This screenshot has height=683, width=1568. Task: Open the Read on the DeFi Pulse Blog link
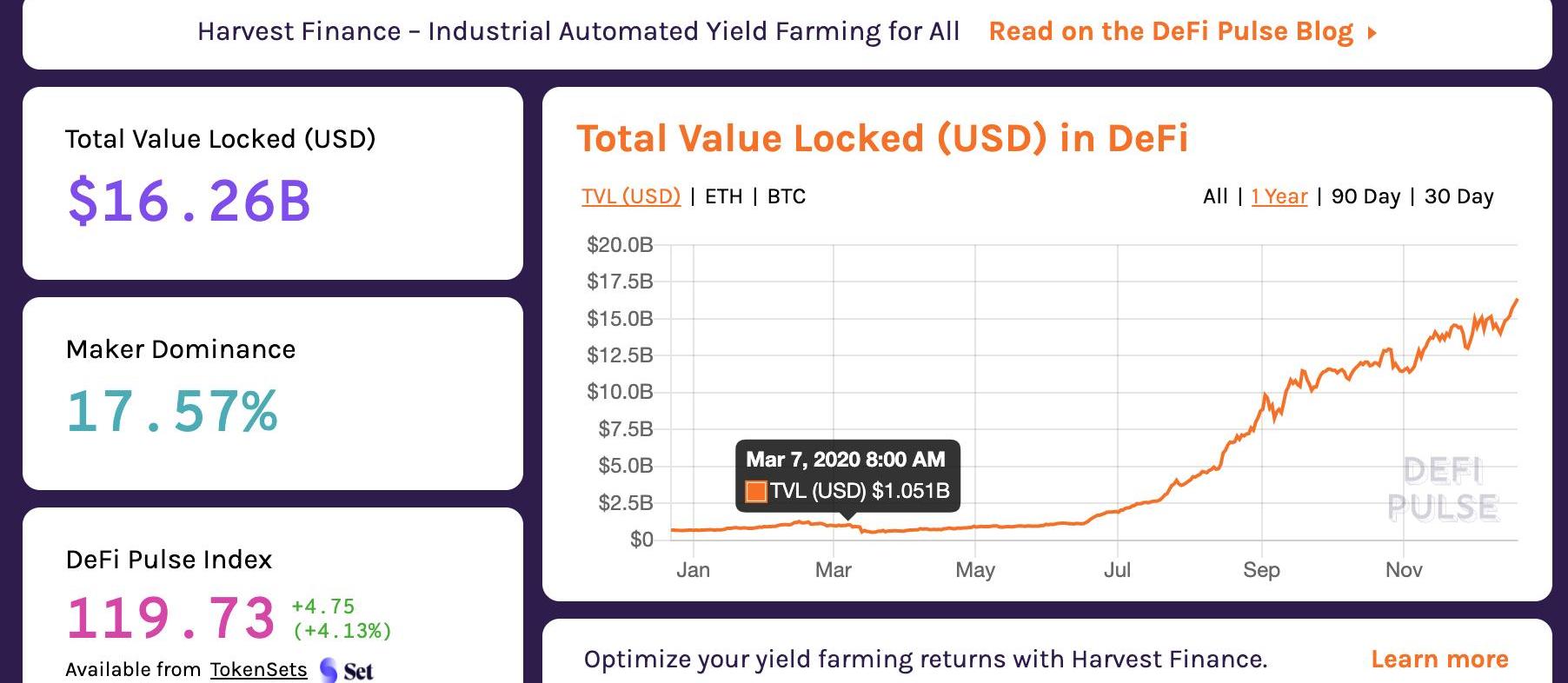(1171, 32)
